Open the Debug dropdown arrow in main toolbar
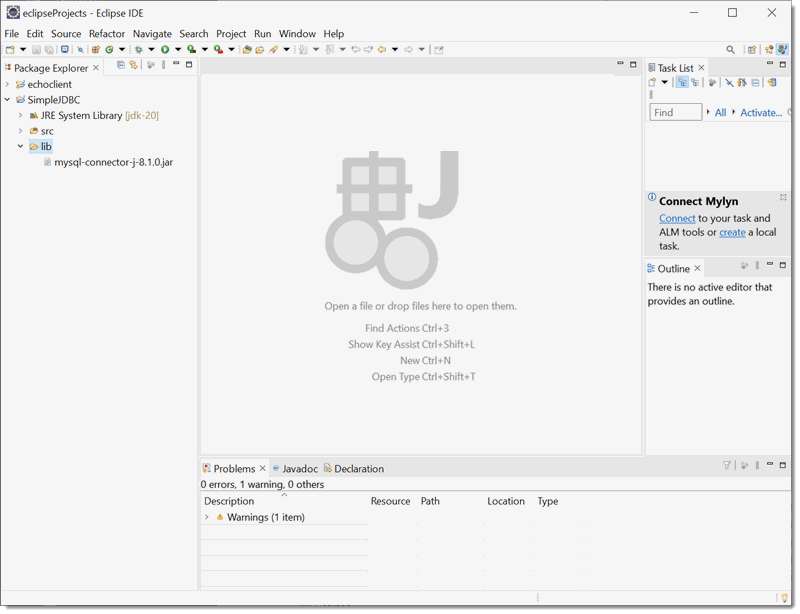This screenshot has height=614, width=800. tap(152, 50)
